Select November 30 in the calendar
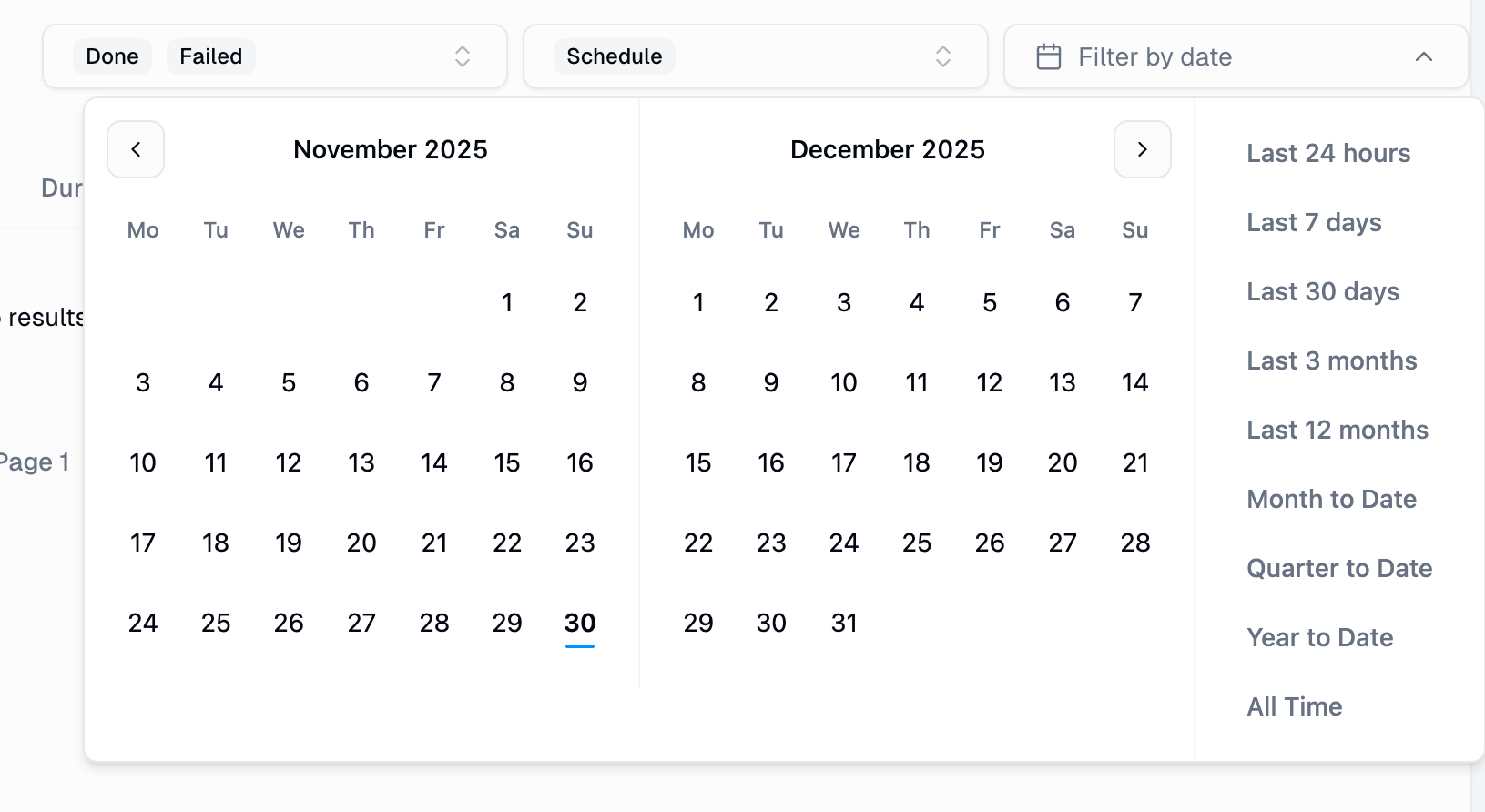The image size is (1485, 812). [x=580, y=623]
